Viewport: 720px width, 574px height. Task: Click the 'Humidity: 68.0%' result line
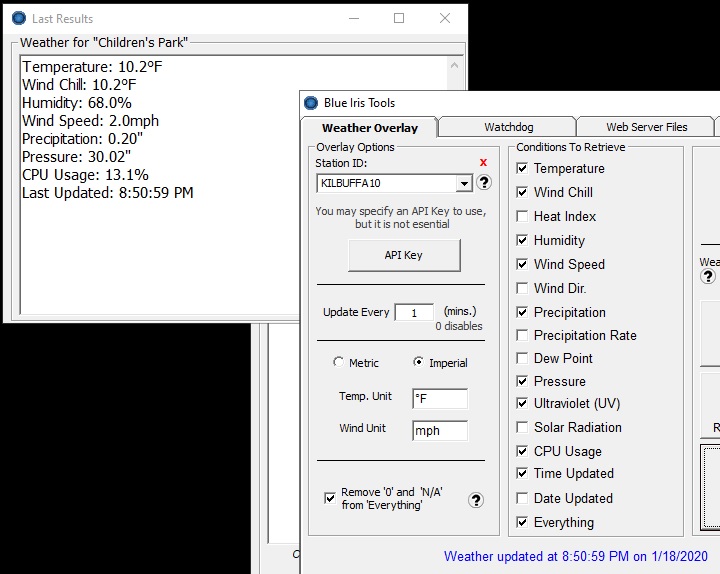[x=77, y=103]
